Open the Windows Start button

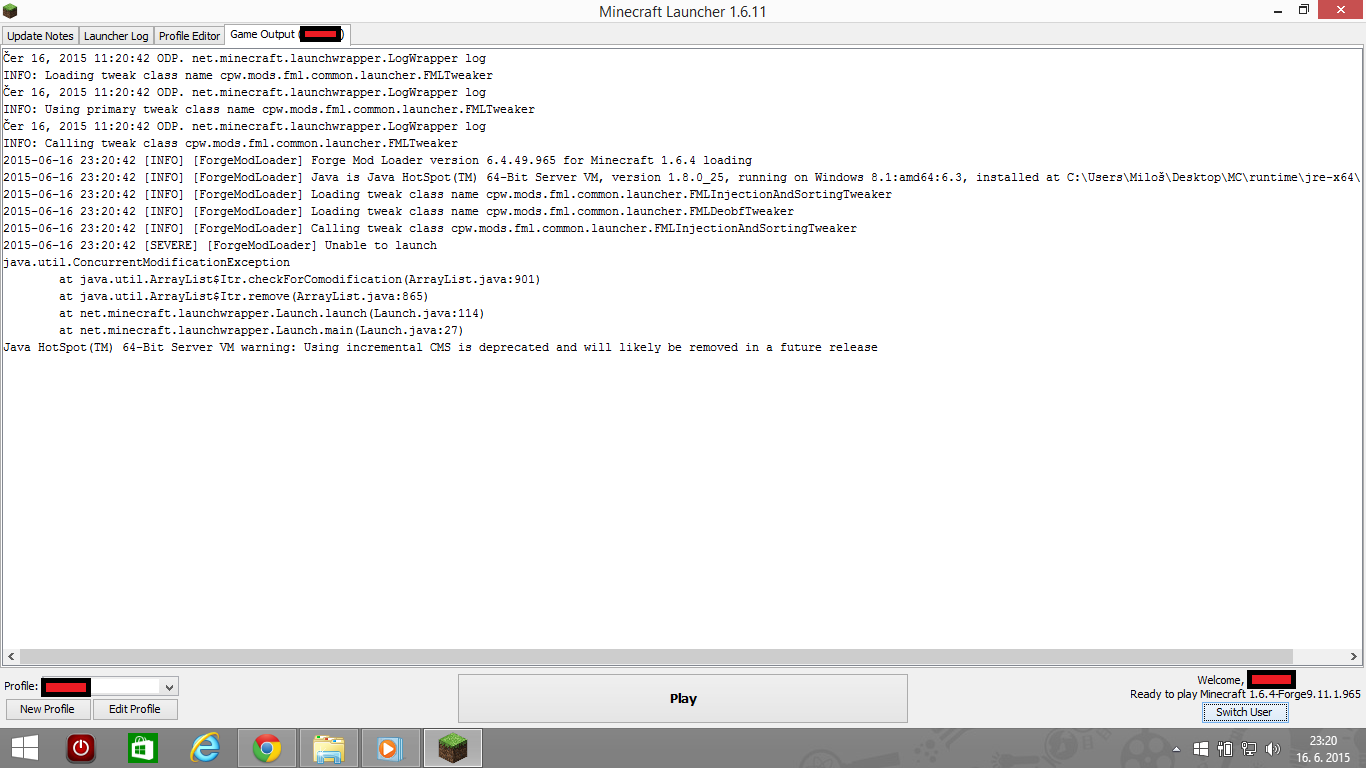[24, 748]
